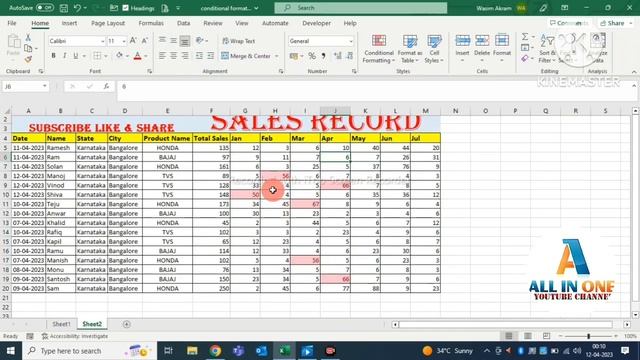640x360 pixels.
Task: Switch to the Formulas tab
Action: (x=151, y=23)
